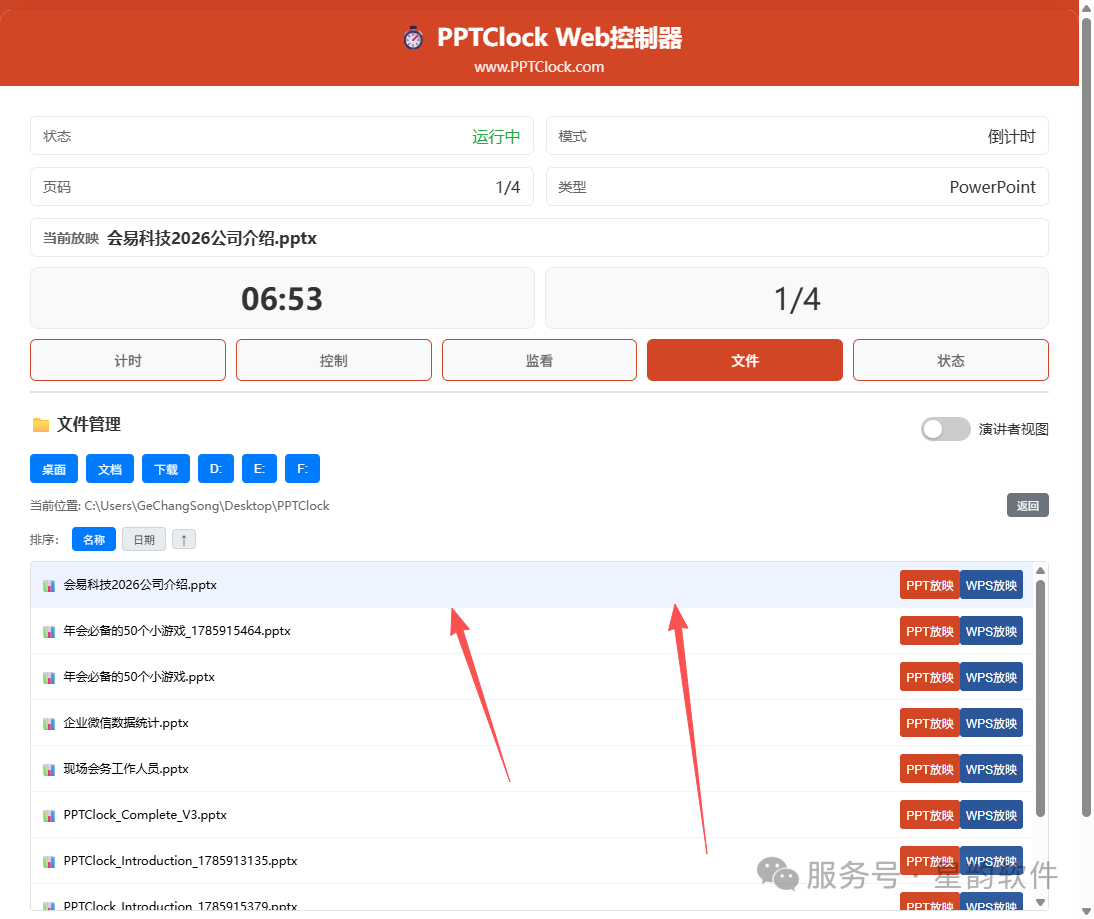Switch to the 监看 tab
Image resolution: width=1094 pixels, height=919 pixels.
pyautogui.click(x=539, y=360)
